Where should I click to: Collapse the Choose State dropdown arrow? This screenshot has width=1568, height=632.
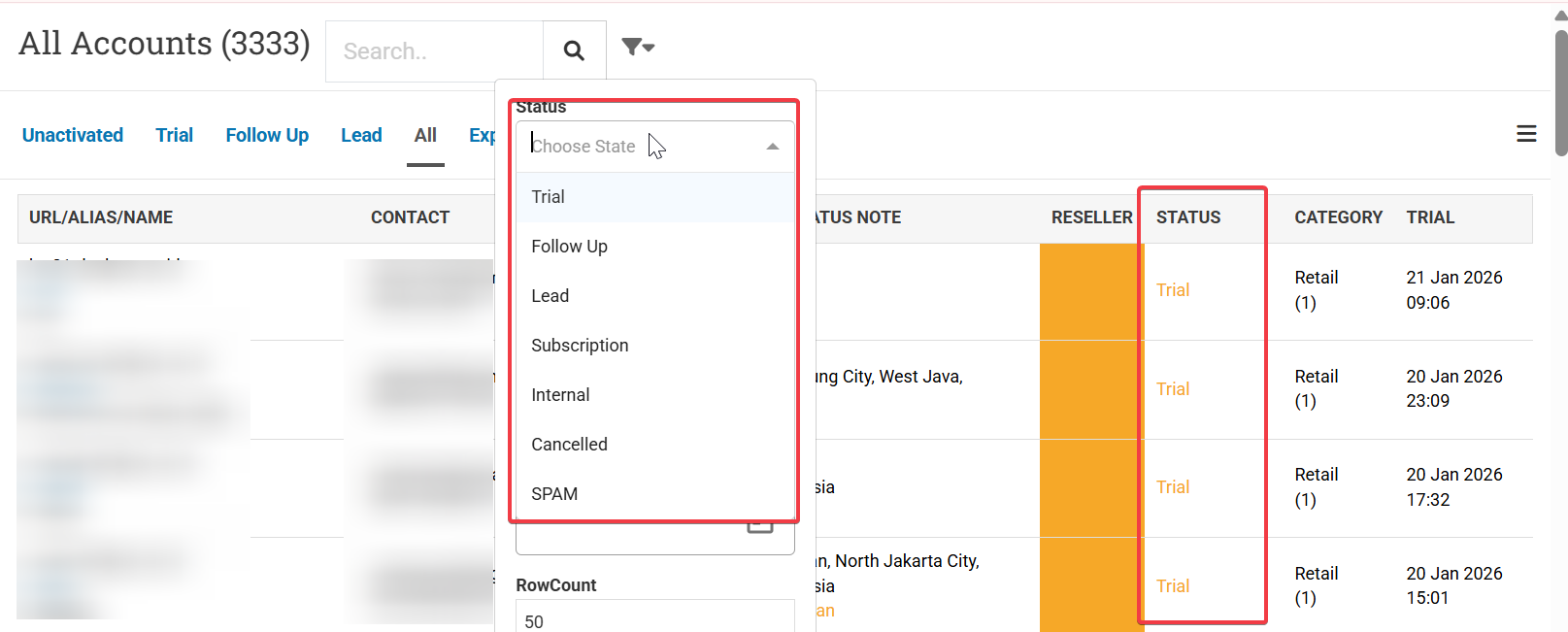click(773, 147)
